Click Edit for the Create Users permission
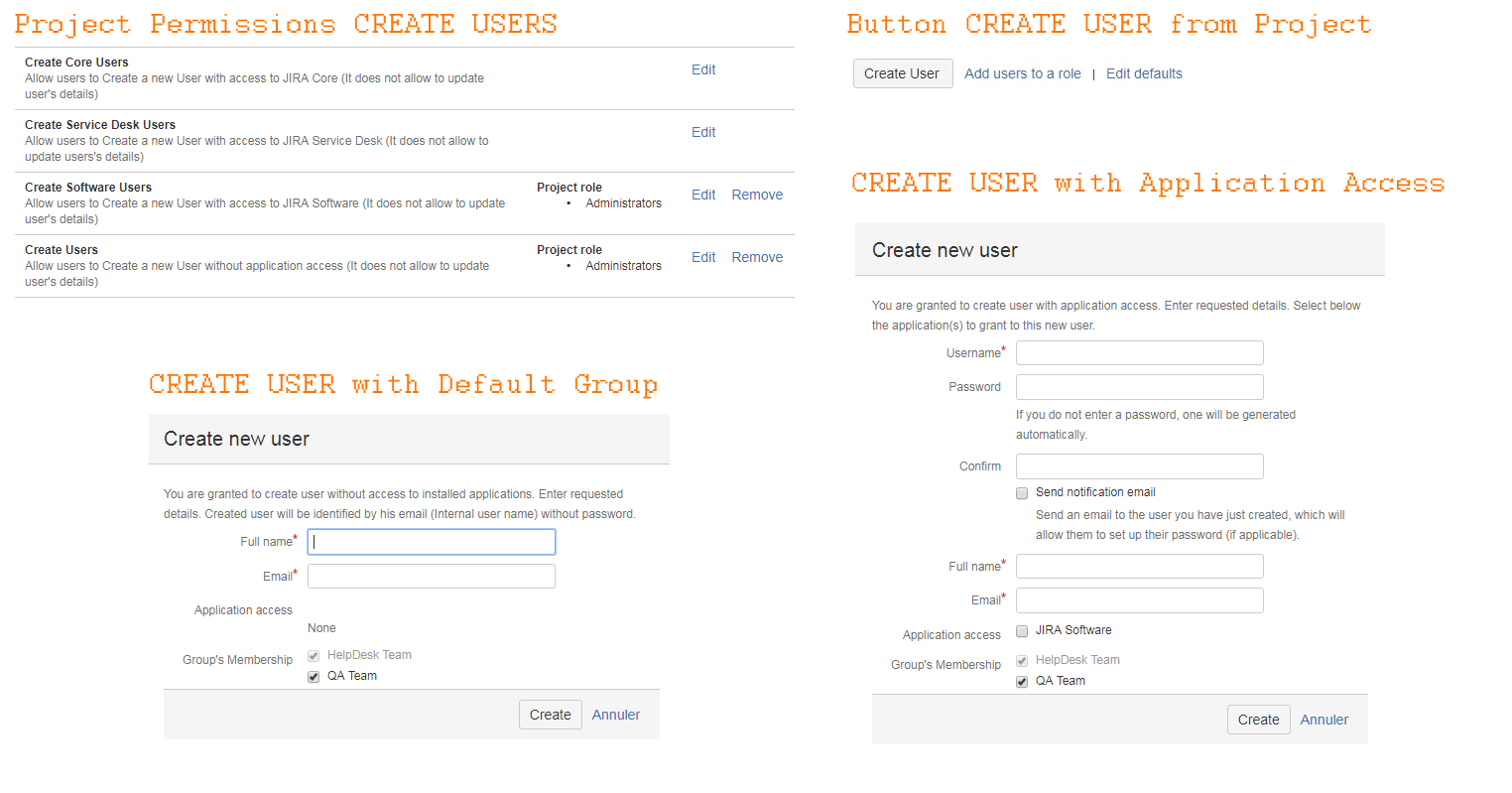Screen dimensions: 1512x793 click(x=703, y=257)
